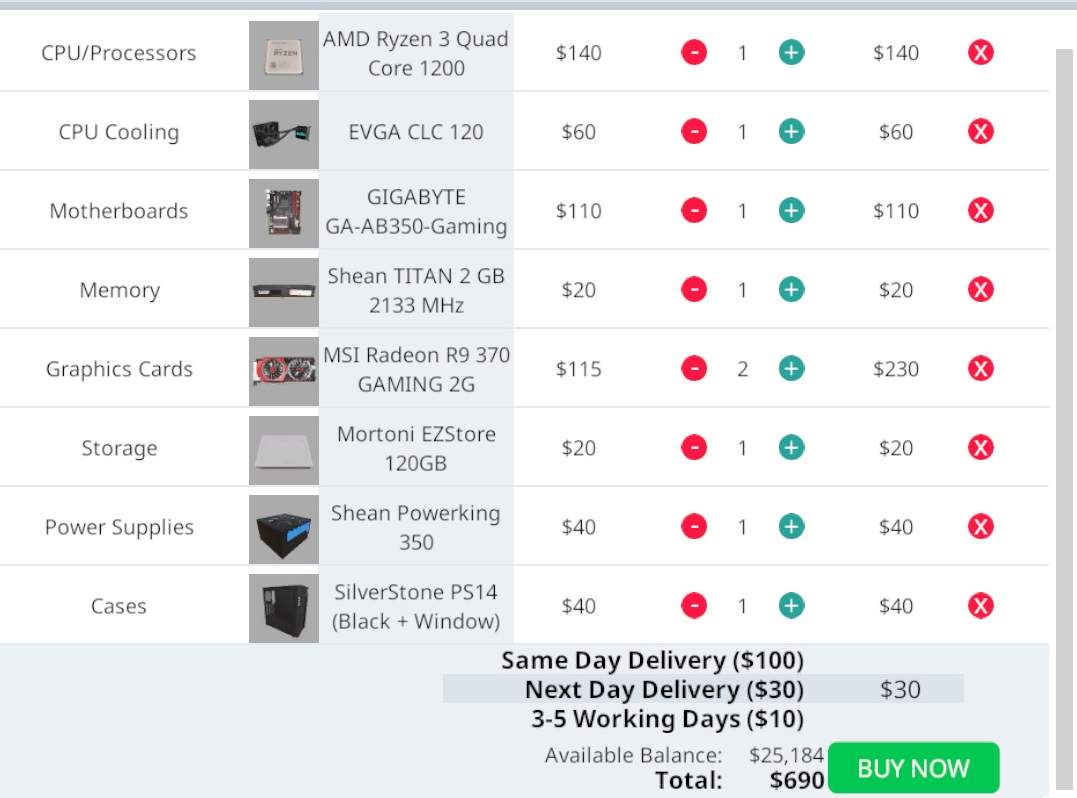Increase quantity of EVGA CLC 120 cooler

(791, 131)
